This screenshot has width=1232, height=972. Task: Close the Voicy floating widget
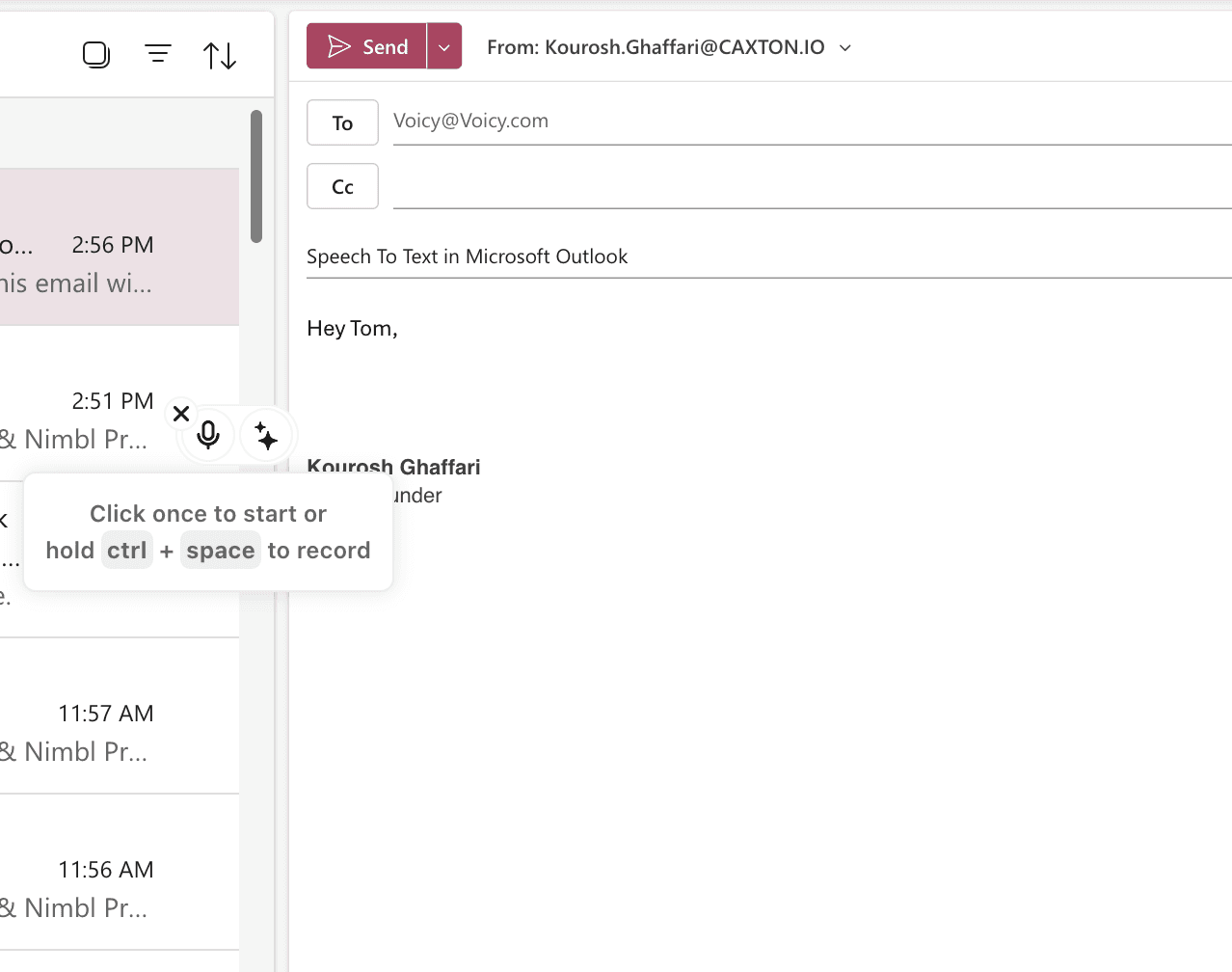point(180,414)
